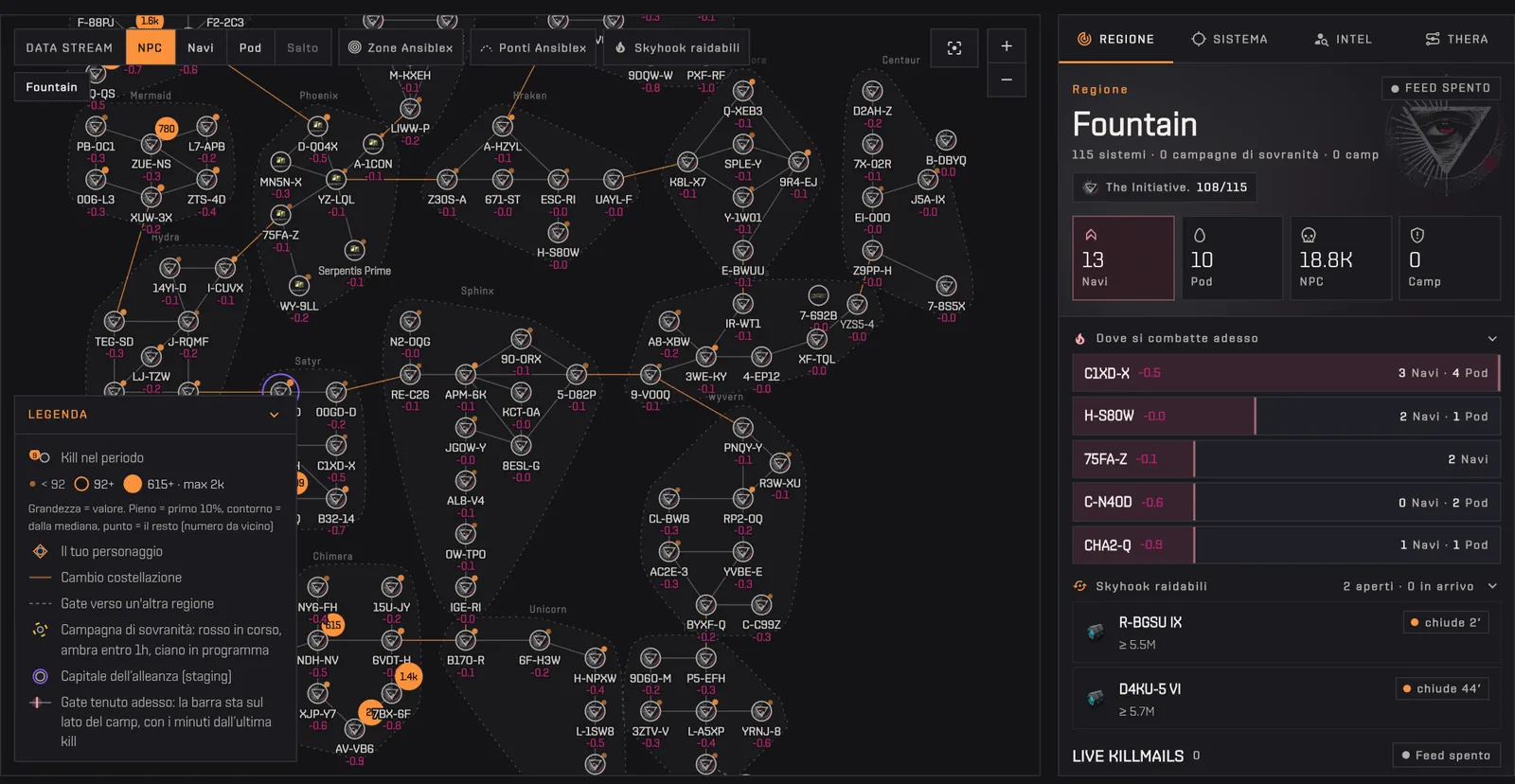
Task: Zoom out with the minus button
Action: (1007, 80)
